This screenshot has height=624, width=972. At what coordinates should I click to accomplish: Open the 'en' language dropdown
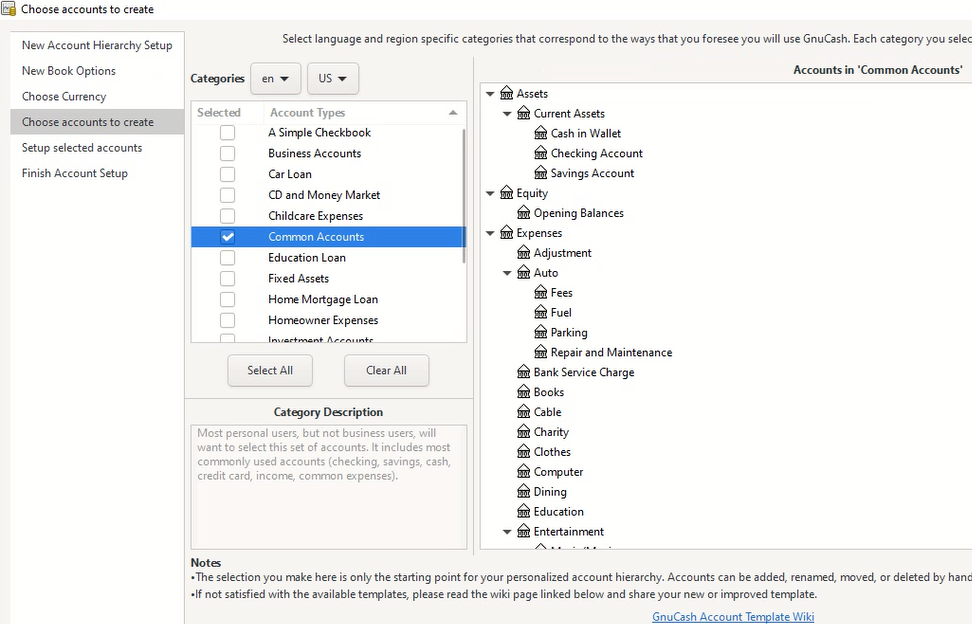point(275,78)
